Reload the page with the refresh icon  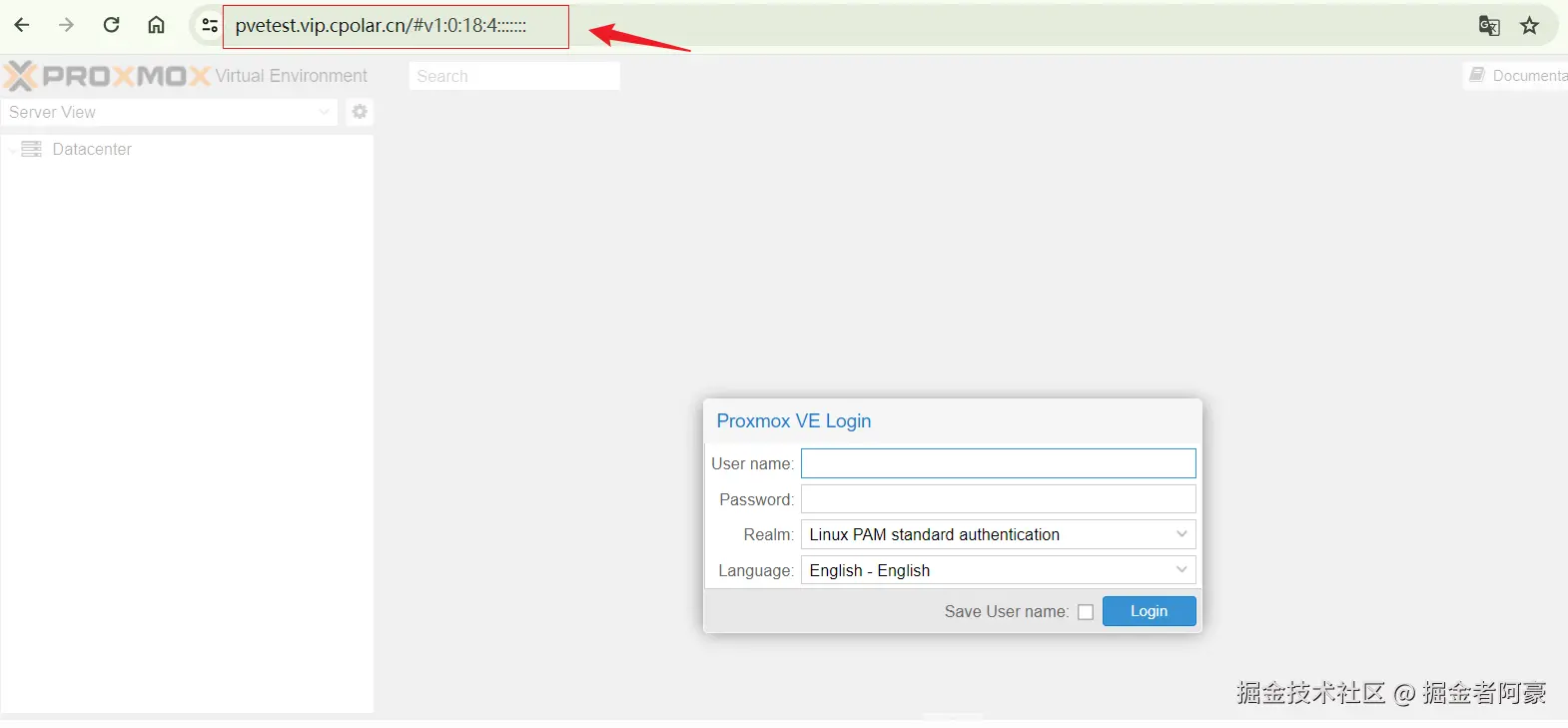click(x=111, y=25)
